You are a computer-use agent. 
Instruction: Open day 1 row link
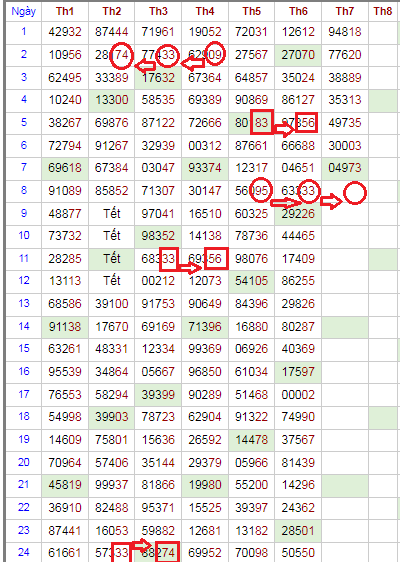coord(24,32)
